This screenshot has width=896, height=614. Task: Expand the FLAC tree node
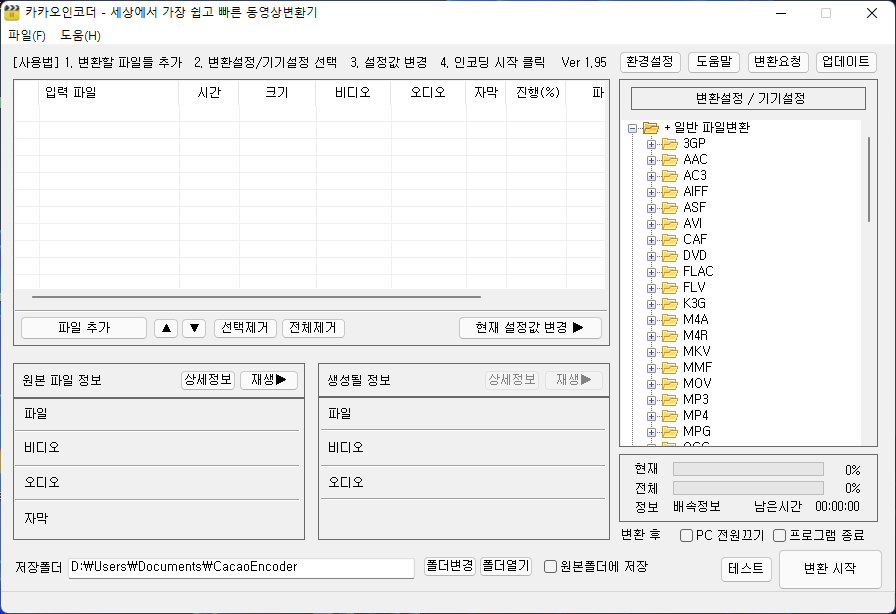(651, 272)
